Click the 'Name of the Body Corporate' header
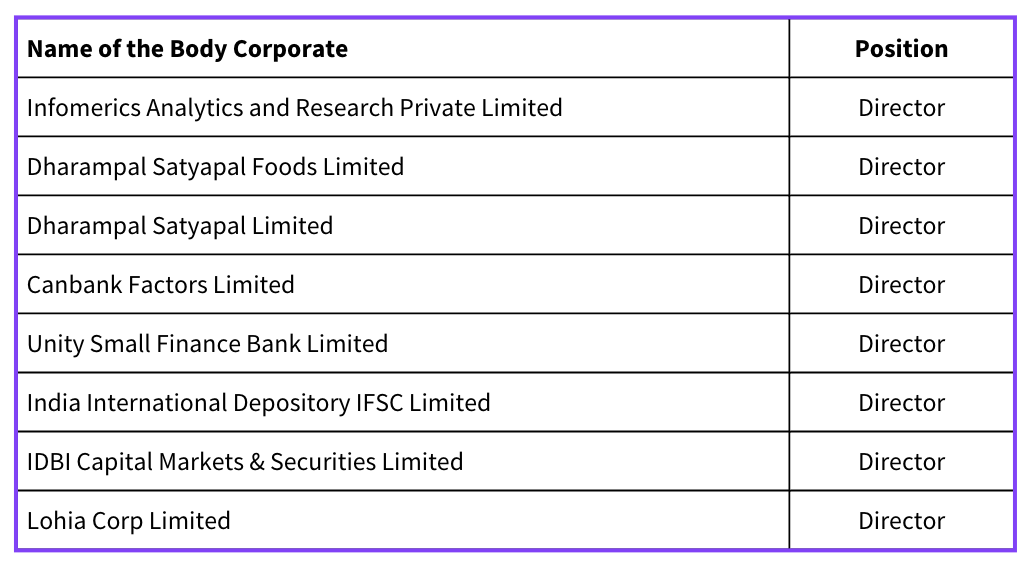 click(x=187, y=49)
